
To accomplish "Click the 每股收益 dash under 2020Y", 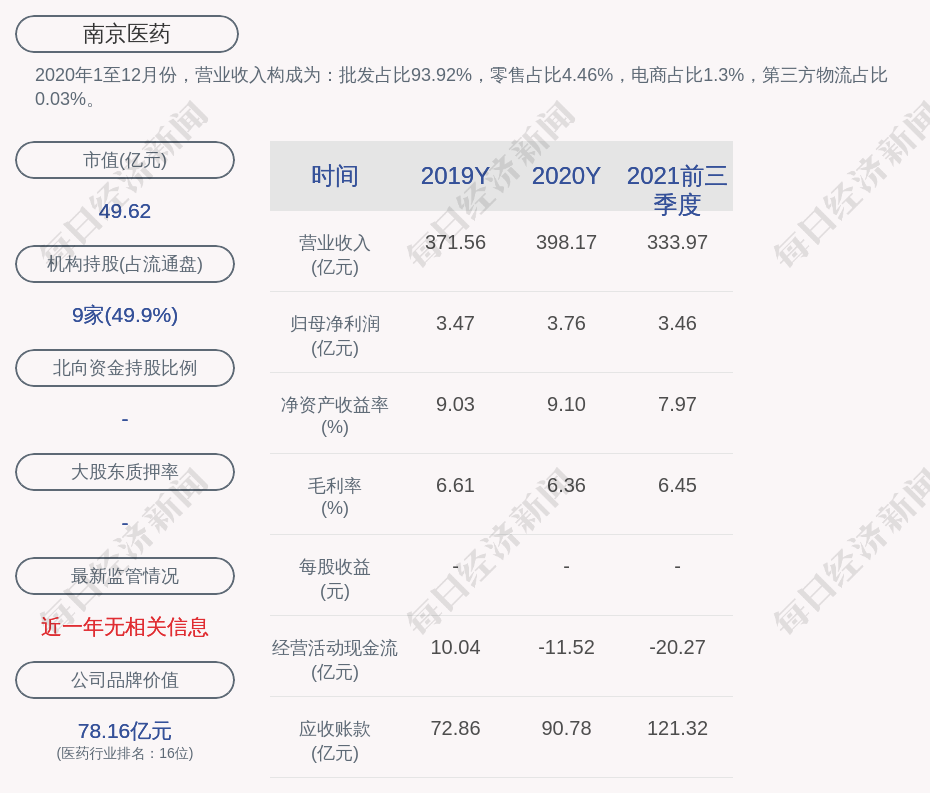I will [566, 567].
